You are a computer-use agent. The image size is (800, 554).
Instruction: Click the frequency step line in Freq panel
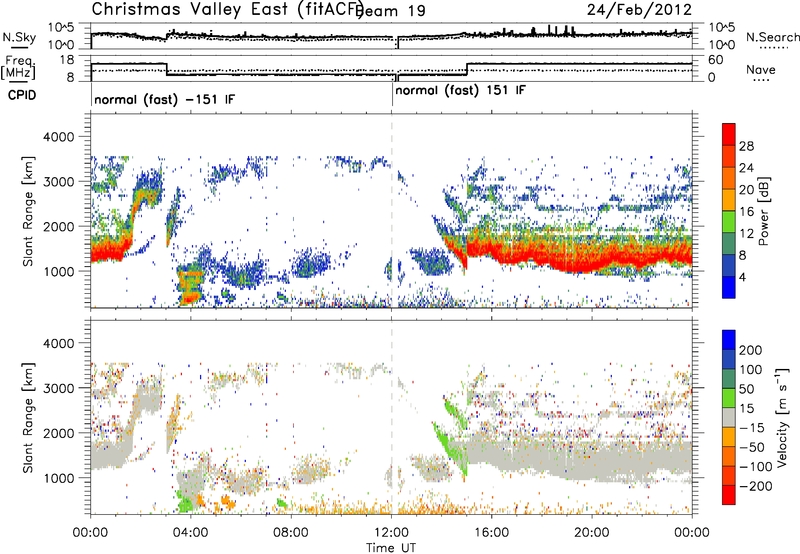click(391, 70)
